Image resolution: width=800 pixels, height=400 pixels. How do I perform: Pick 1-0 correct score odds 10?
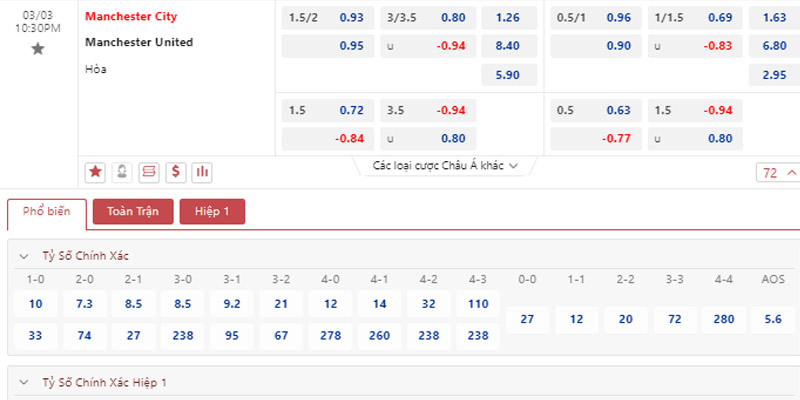point(36,304)
